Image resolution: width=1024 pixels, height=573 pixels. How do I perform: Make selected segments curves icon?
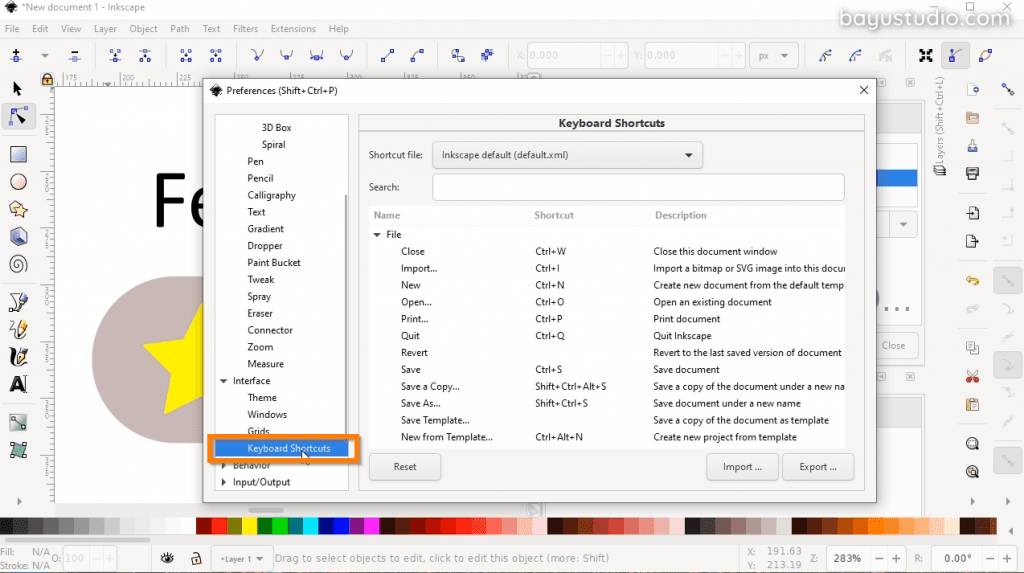click(x=417, y=56)
